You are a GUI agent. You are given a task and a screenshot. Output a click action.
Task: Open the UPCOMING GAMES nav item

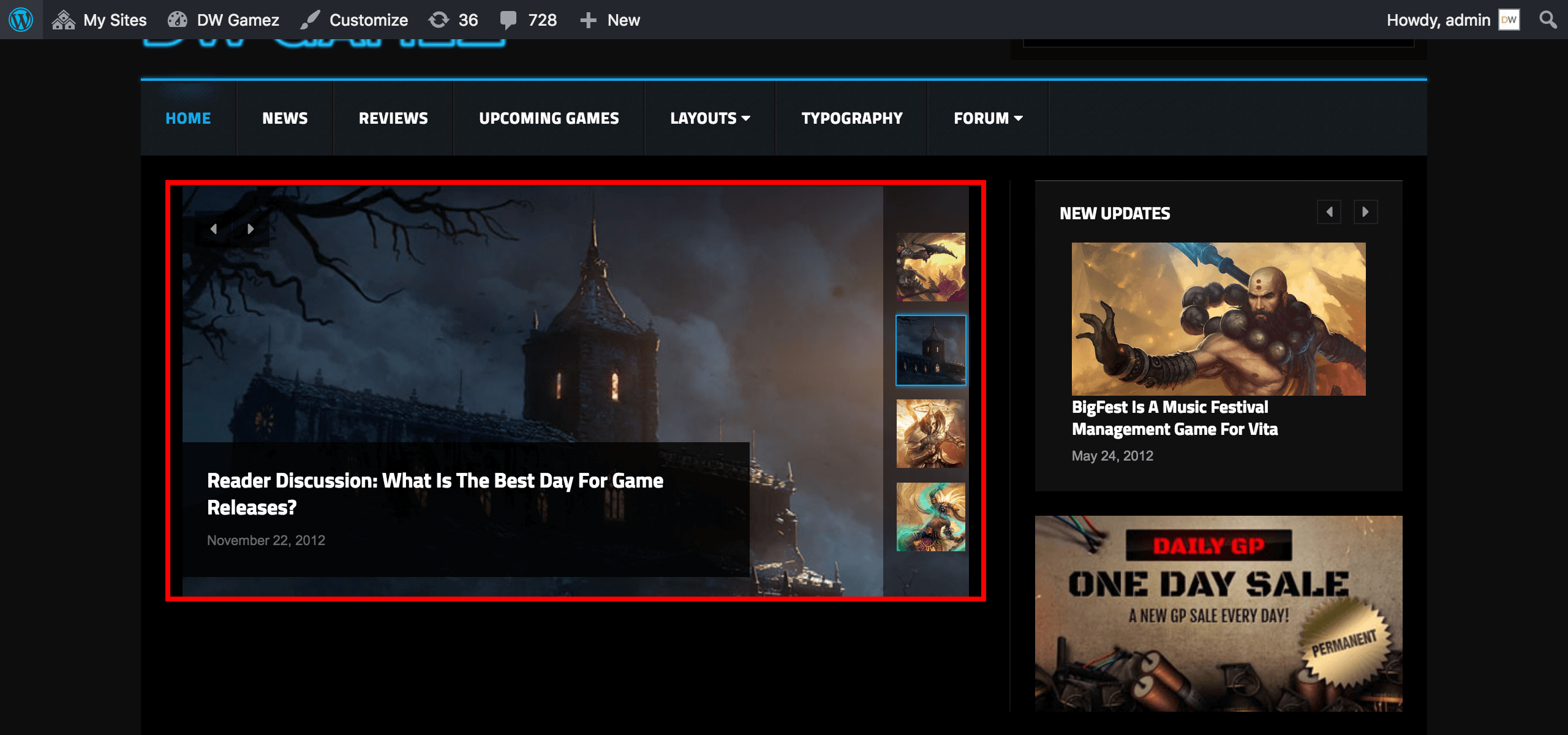tap(549, 118)
